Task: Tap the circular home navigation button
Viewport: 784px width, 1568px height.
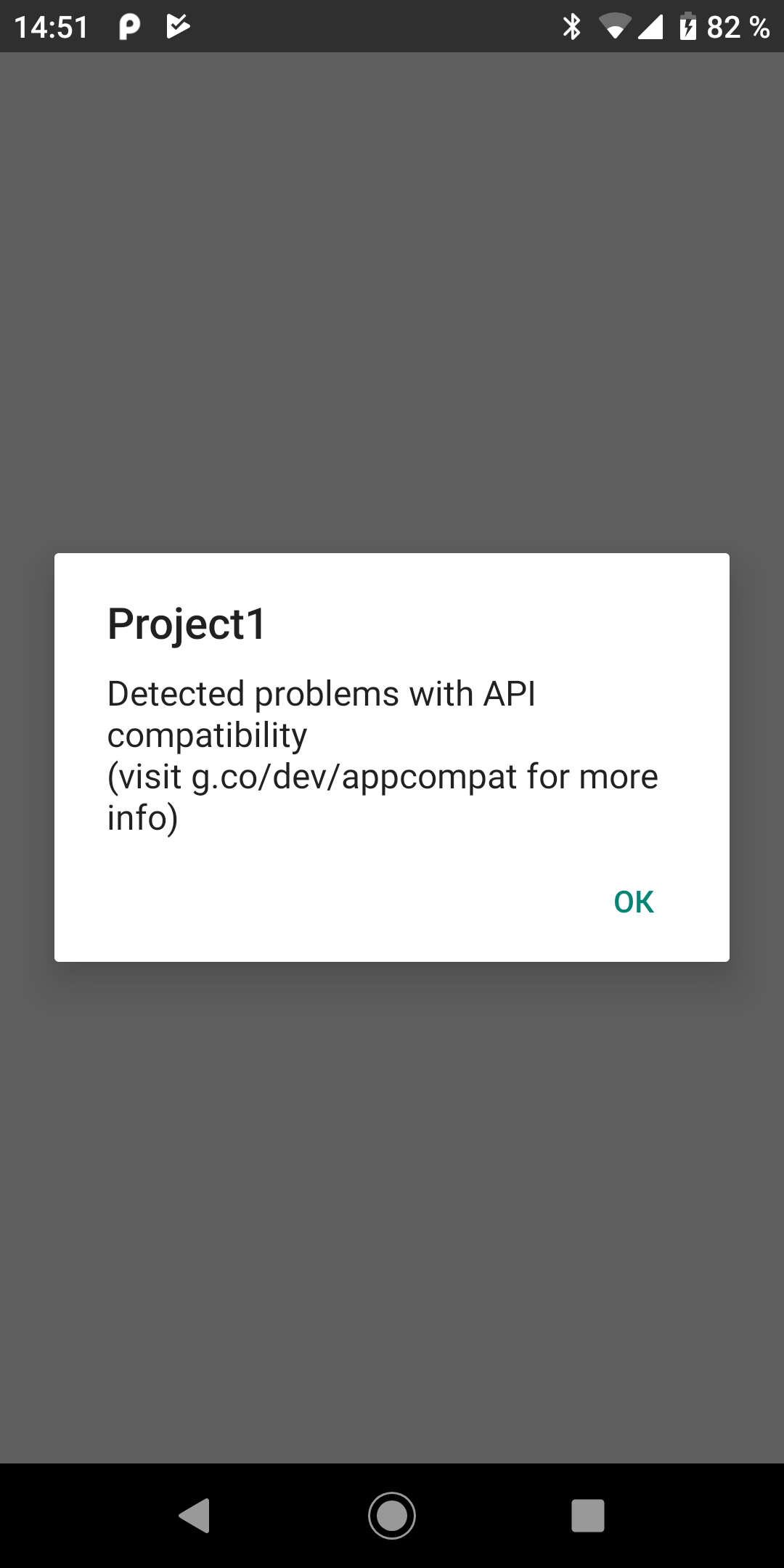Action: [392, 1515]
